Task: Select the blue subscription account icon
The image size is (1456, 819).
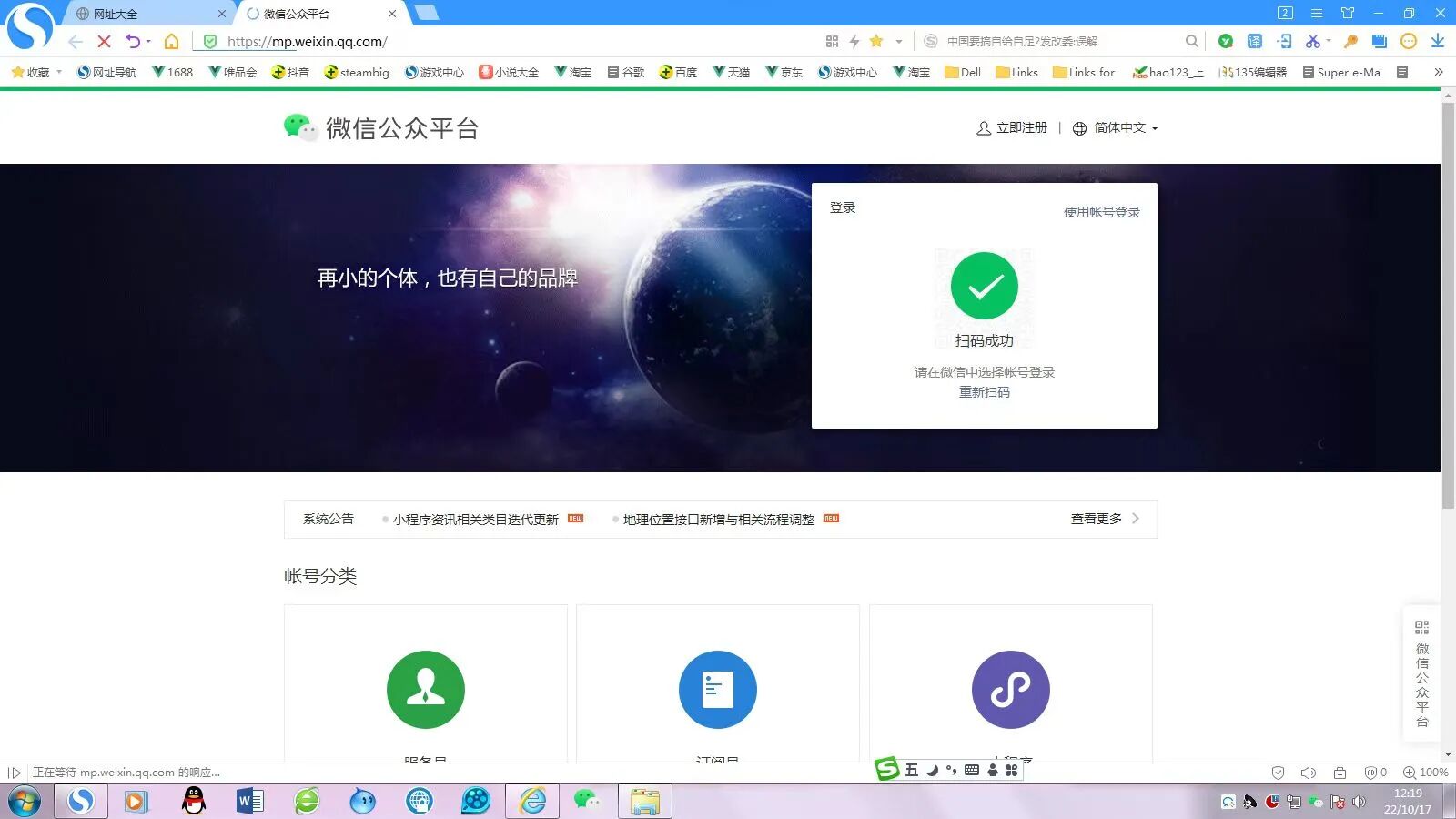Action: [718, 690]
